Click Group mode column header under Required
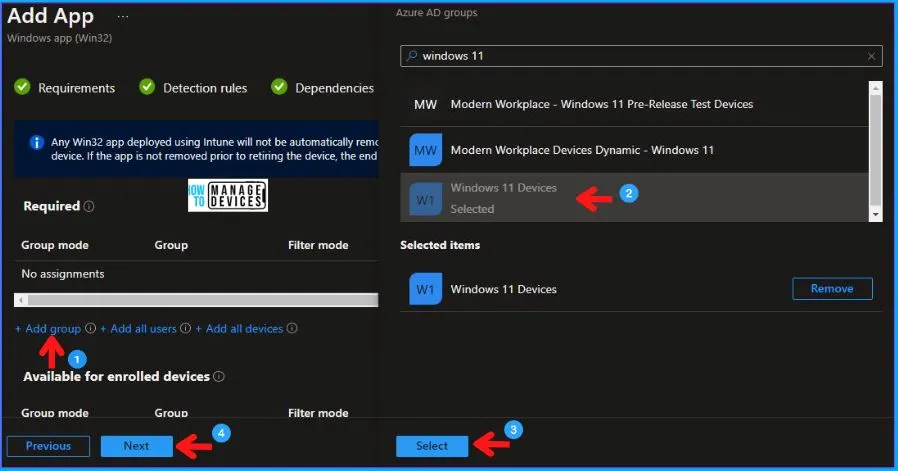Screen dimensions: 898x471 (x=55, y=245)
